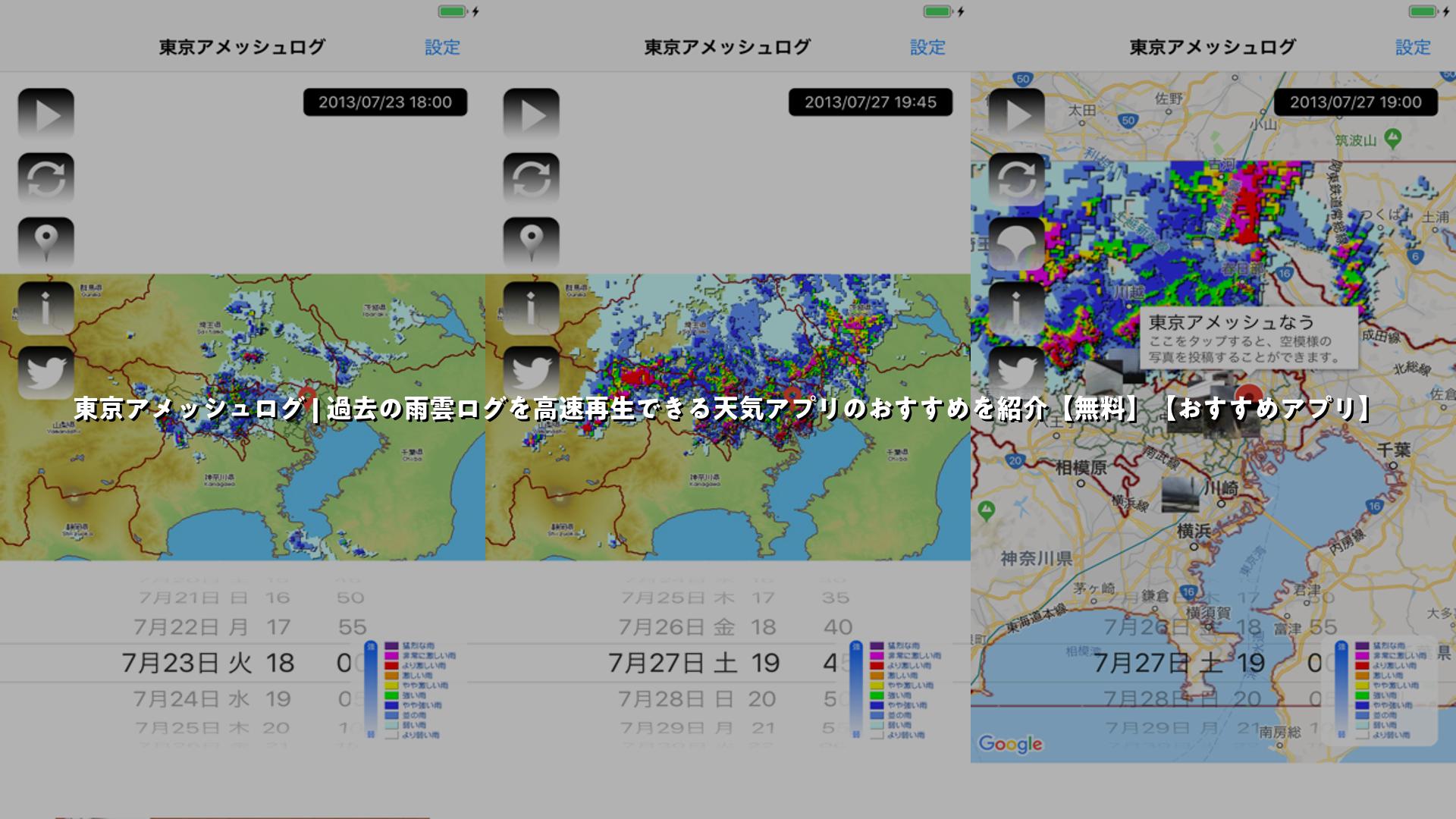The height and width of the screenshot is (819, 1456).
Task: Tap the play button in the right screenshot
Action: [x=1017, y=115]
